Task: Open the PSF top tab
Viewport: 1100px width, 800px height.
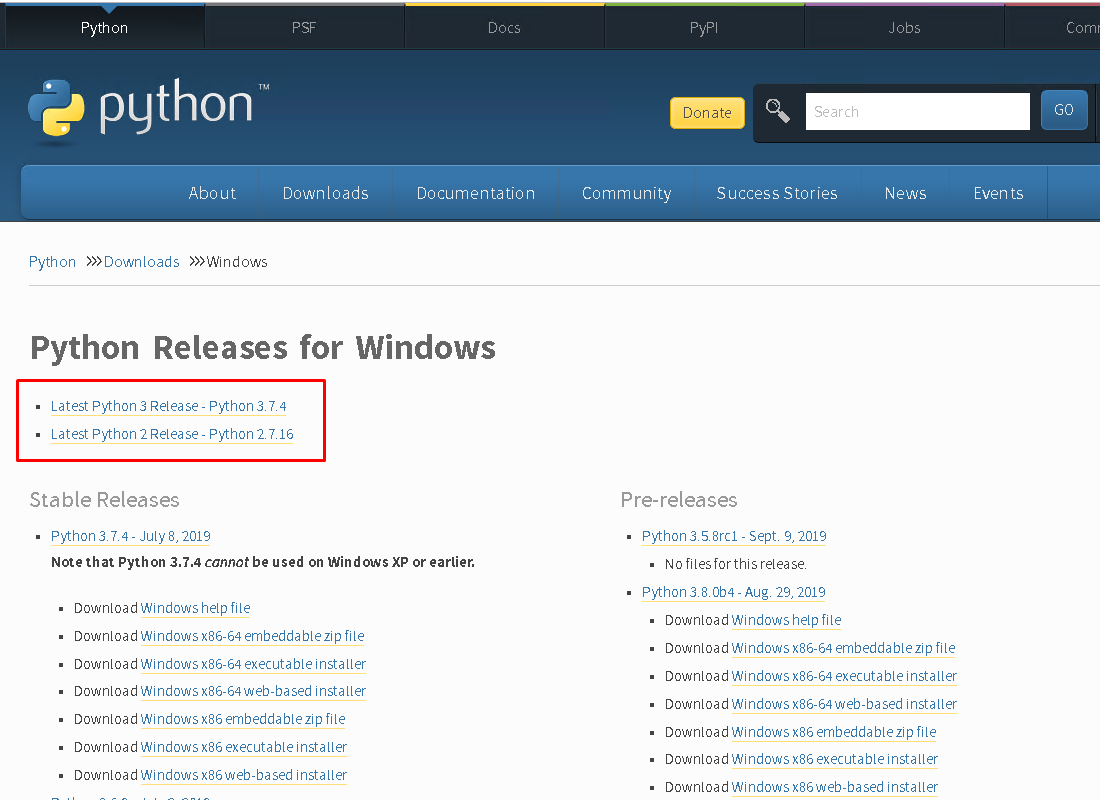Action: (304, 28)
